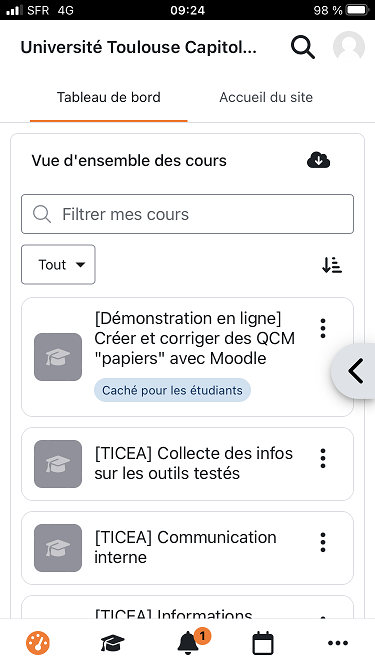Open the More three-dots bottom menu
The image size is (375, 667).
click(x=338, y=643)
